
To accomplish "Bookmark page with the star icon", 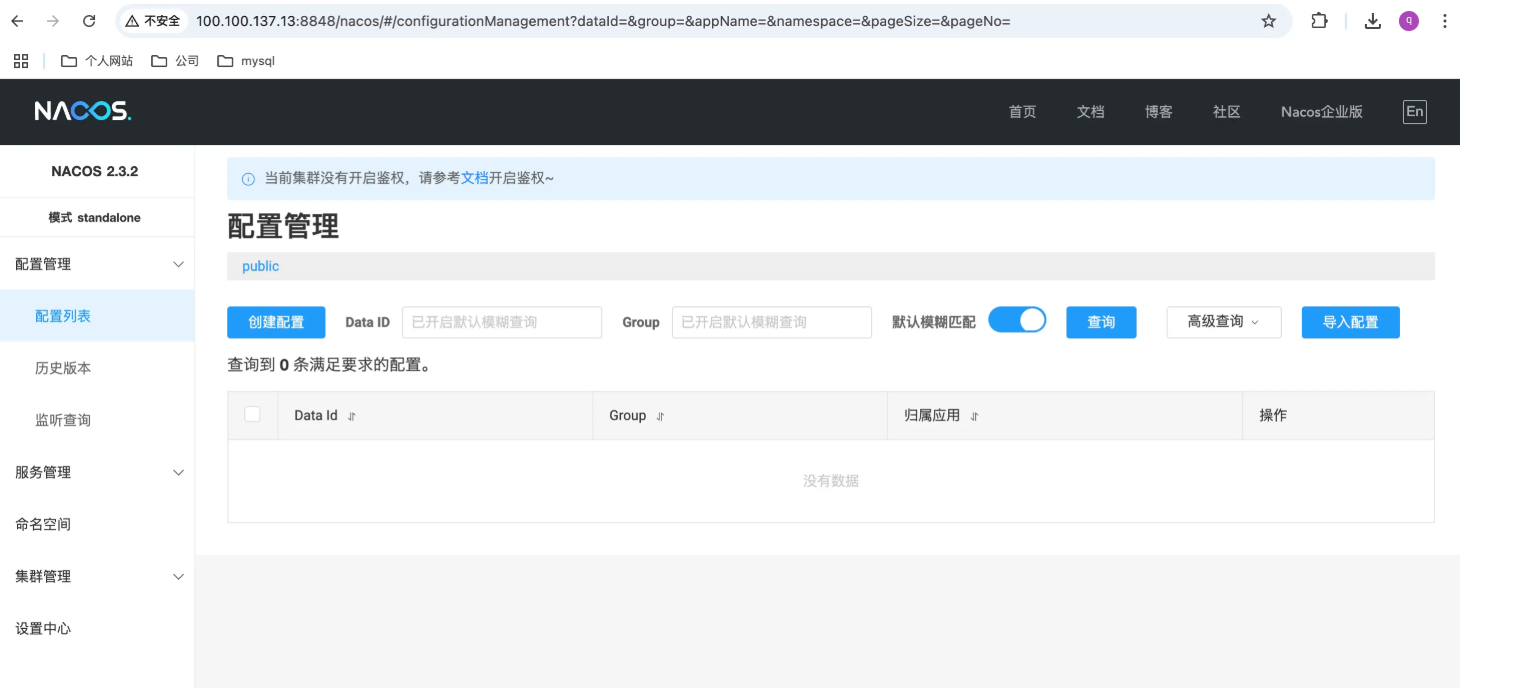I will (x=1269, y=21).
